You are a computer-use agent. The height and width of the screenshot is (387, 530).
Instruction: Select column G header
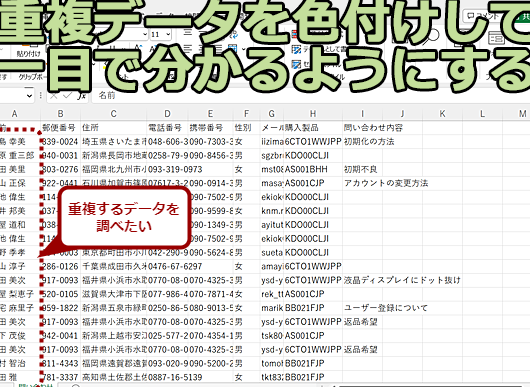[271, 114]
